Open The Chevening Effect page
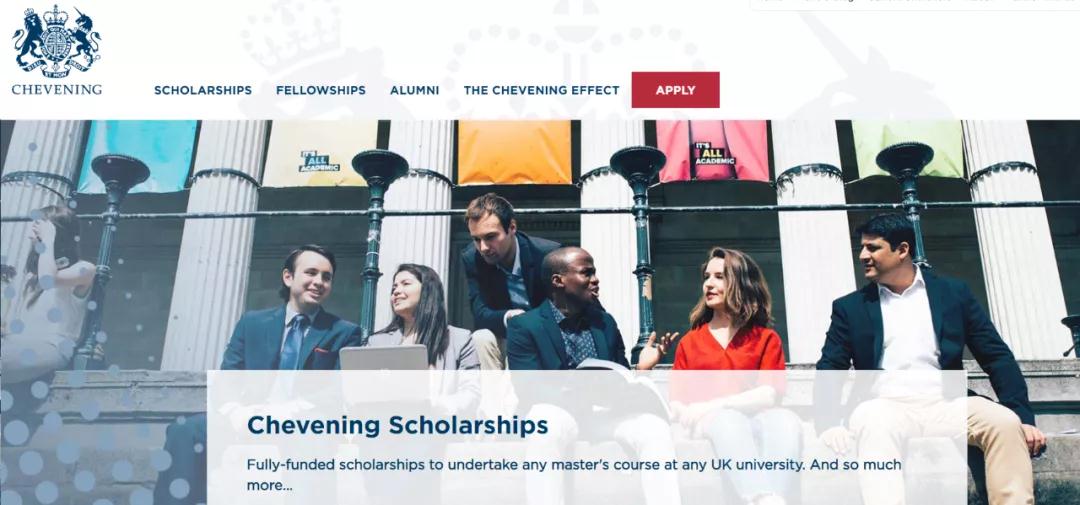This screenshot has width=1080, height=505. pos(541,90)
